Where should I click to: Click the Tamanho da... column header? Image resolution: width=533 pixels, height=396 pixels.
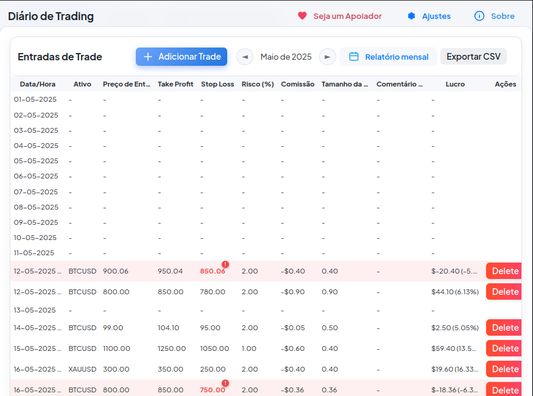pyautogui.click(x=345, y=84)
